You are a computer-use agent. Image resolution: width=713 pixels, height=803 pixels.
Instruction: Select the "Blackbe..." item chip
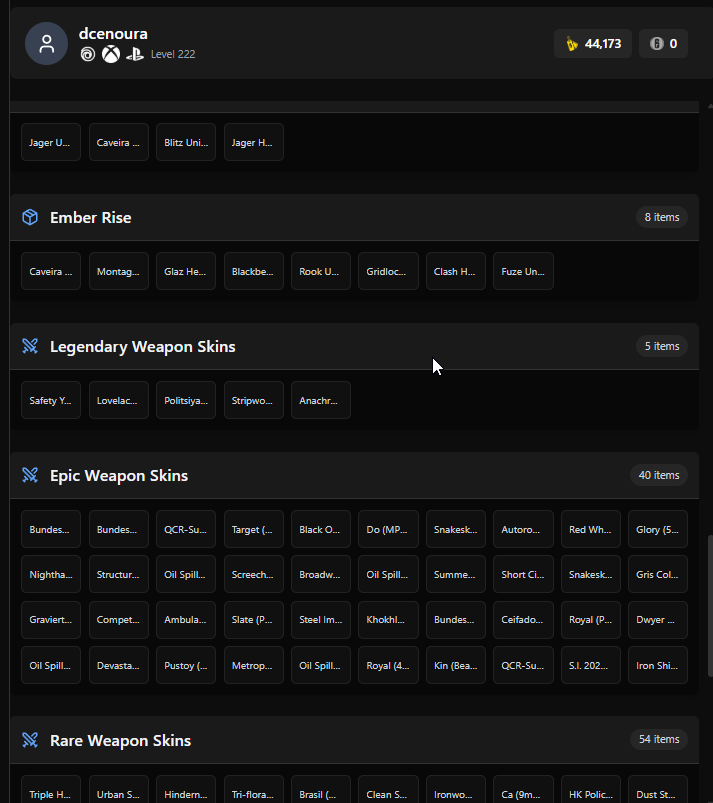click(254, 271)
